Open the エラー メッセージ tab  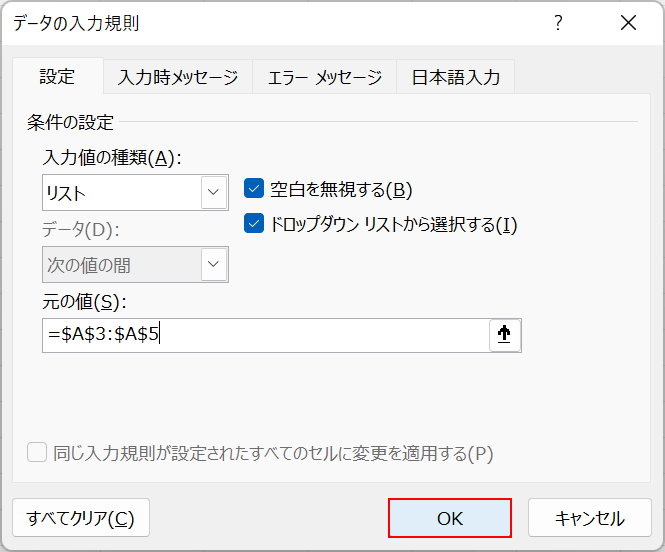click(x=325, y=77)
